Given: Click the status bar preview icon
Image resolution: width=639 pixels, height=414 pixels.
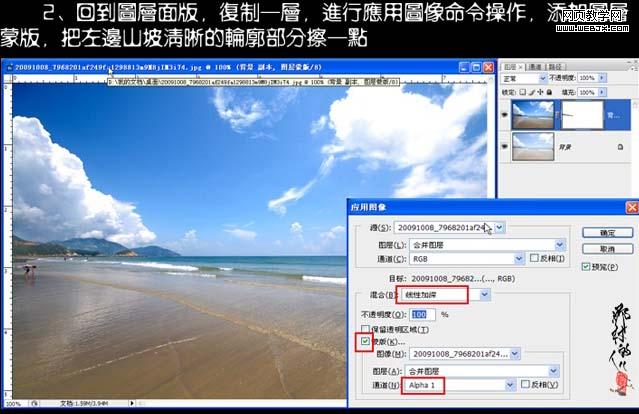Looking at the screenshot, I should tap(34, 403).
